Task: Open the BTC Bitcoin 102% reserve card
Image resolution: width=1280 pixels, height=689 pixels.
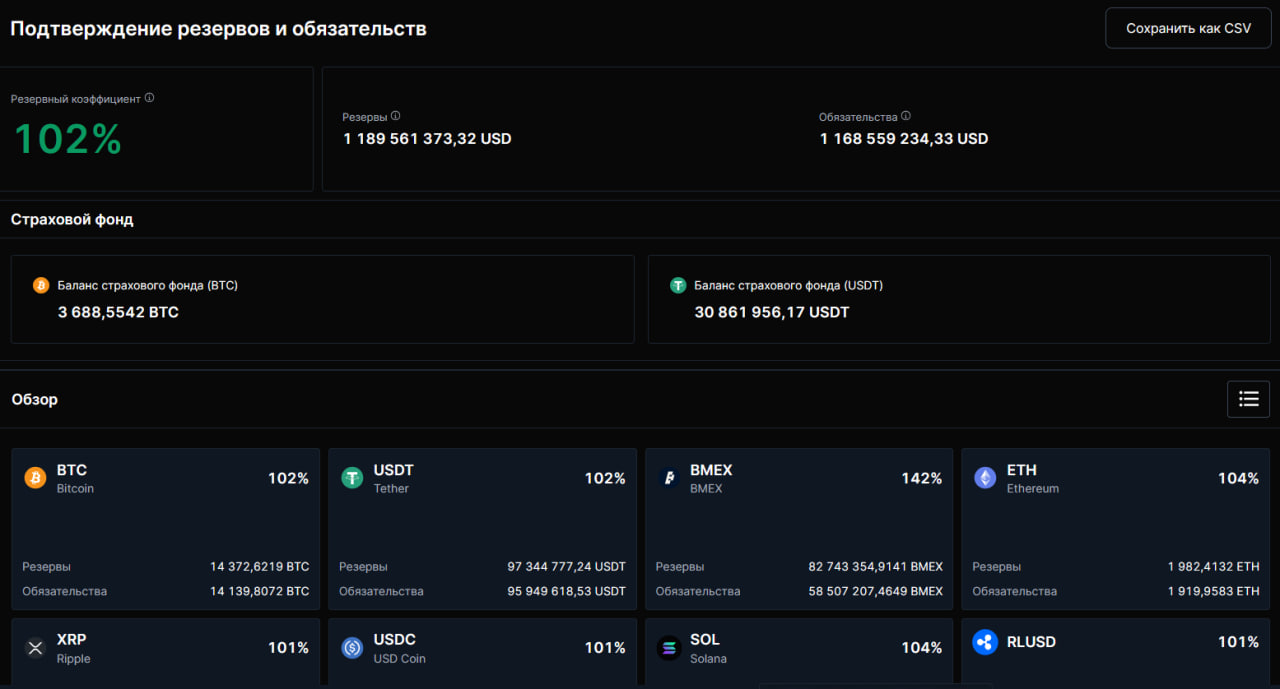Action: [166, 529]
